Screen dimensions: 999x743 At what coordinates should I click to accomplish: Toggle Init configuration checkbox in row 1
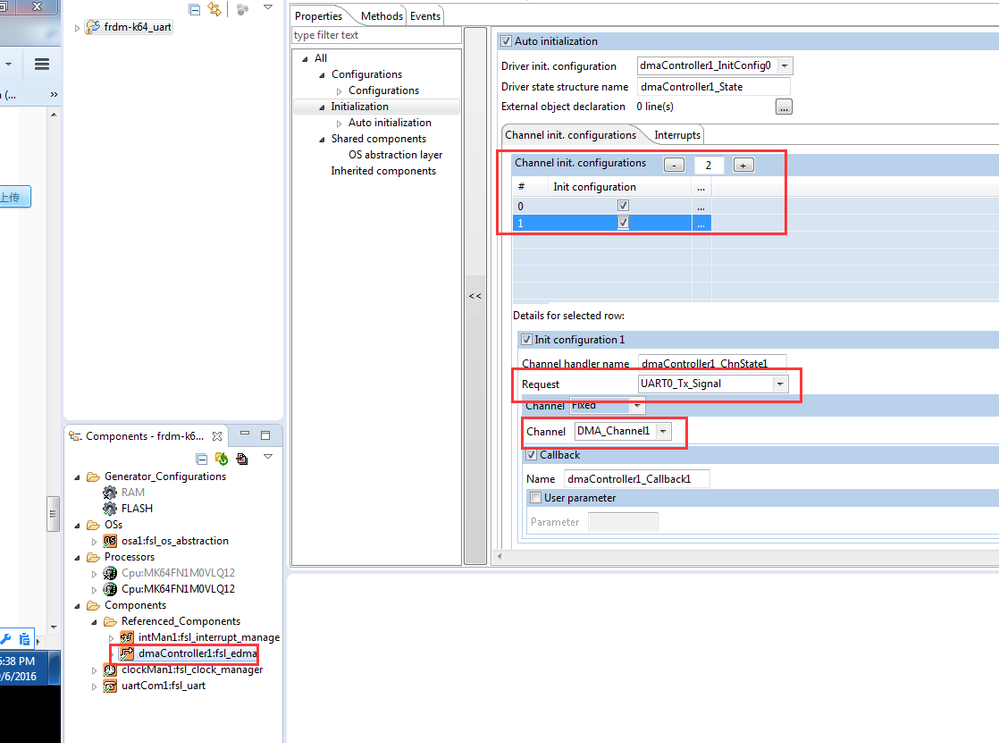[x=623, y=222]
